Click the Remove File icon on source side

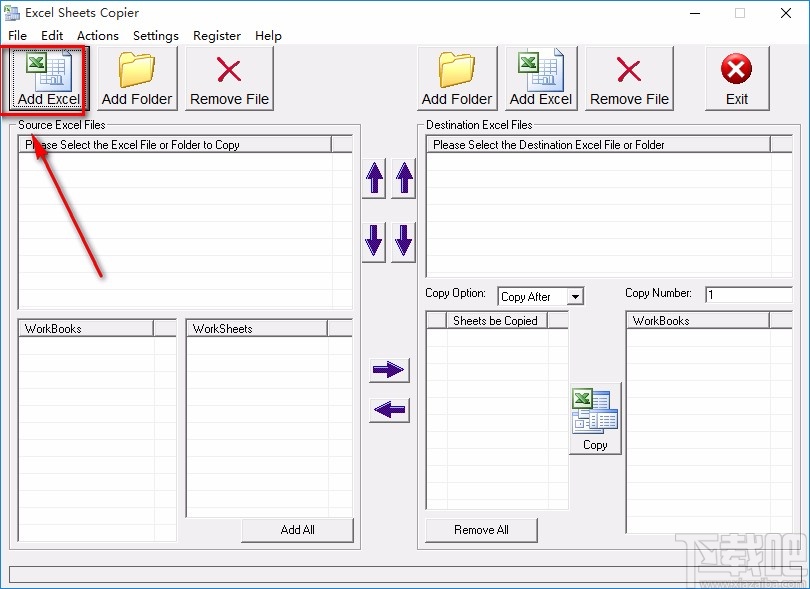click(x=229, y=78)
